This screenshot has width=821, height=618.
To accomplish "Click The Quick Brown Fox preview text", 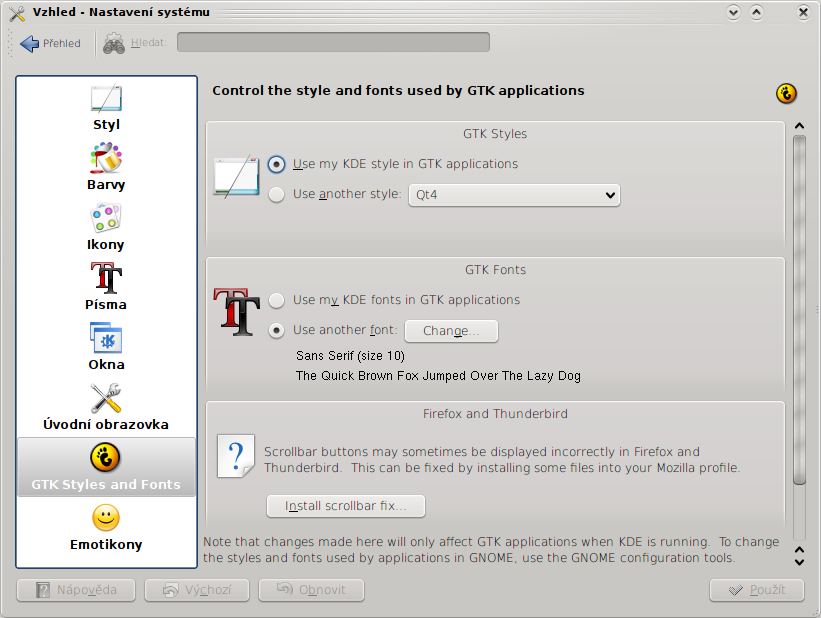I will coord(438,376).
